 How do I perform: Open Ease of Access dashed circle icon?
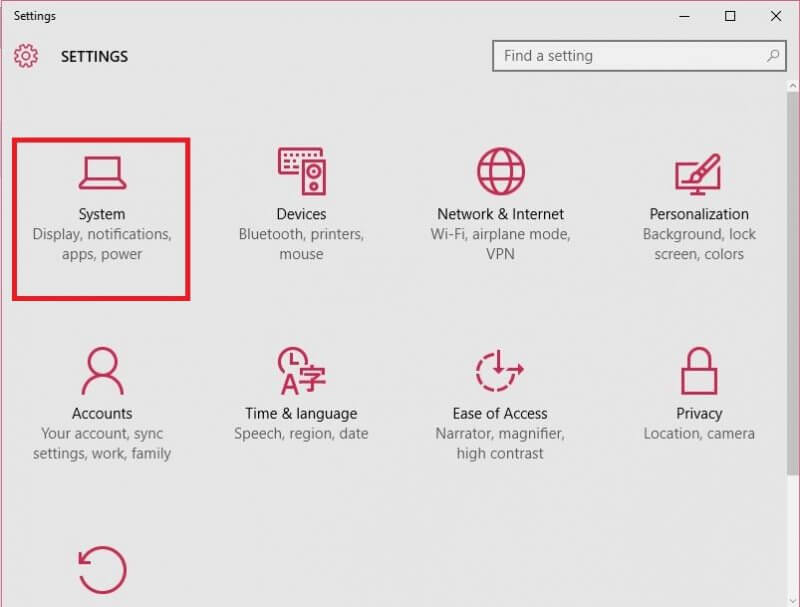point(500,371)
